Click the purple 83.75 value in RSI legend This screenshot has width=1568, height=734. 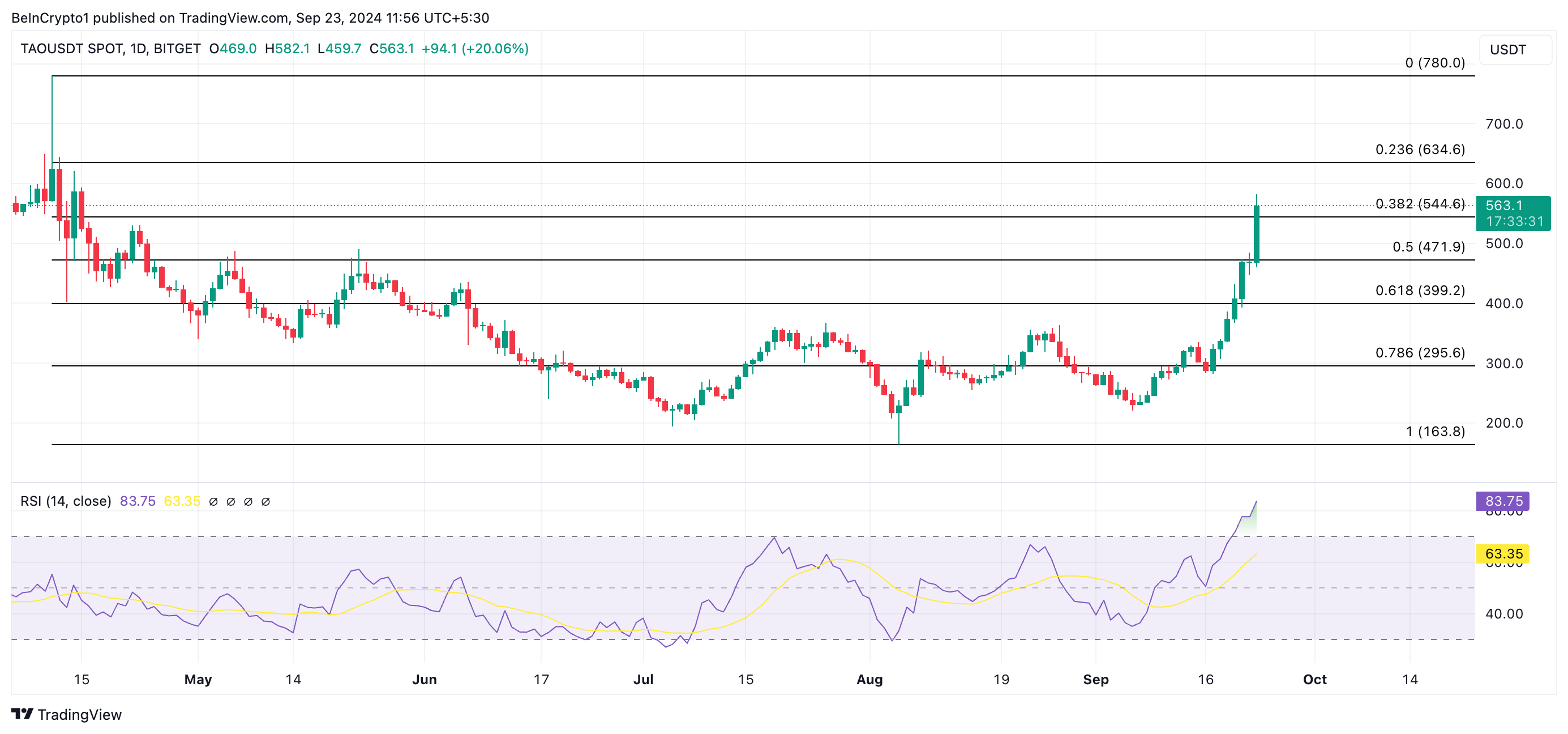138,501
